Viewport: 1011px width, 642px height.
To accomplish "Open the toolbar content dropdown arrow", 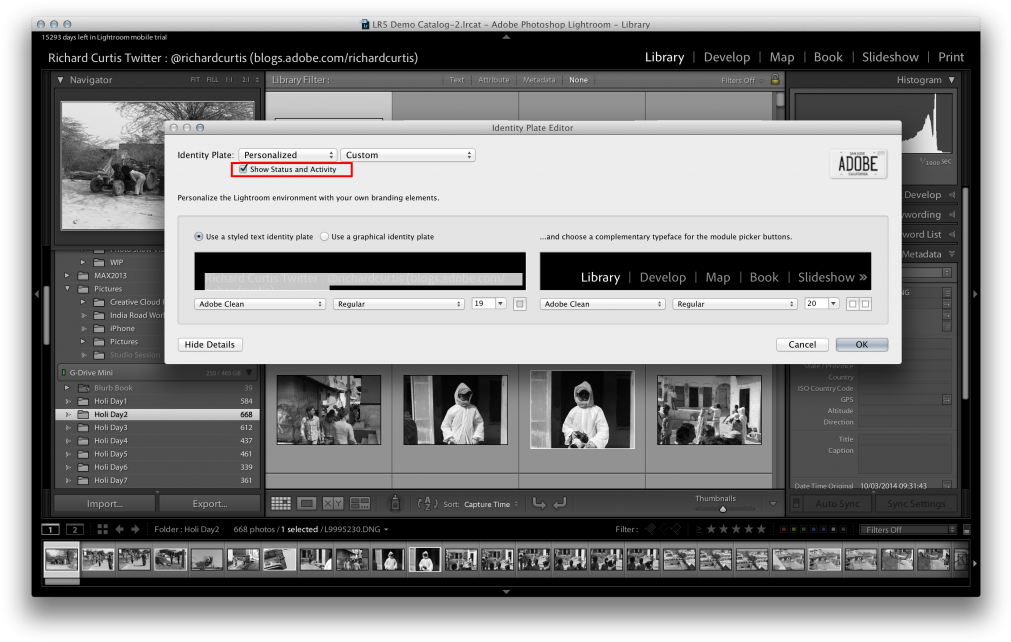I will (x=773, y=503).
